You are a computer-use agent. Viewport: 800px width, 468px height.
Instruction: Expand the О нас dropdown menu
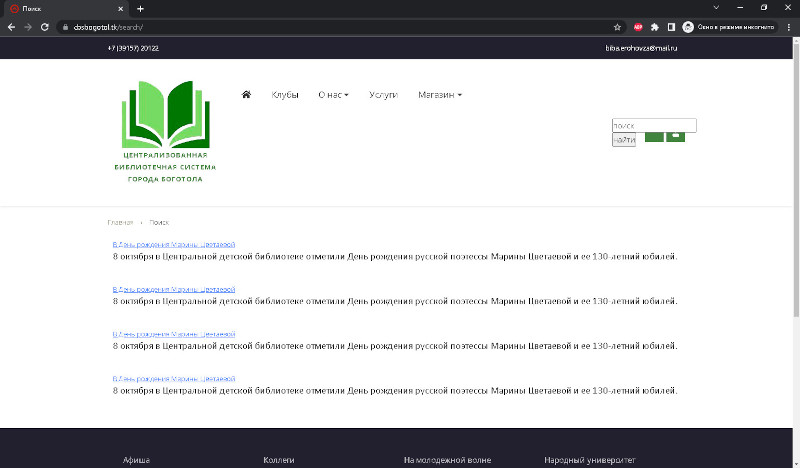(333, 95)
